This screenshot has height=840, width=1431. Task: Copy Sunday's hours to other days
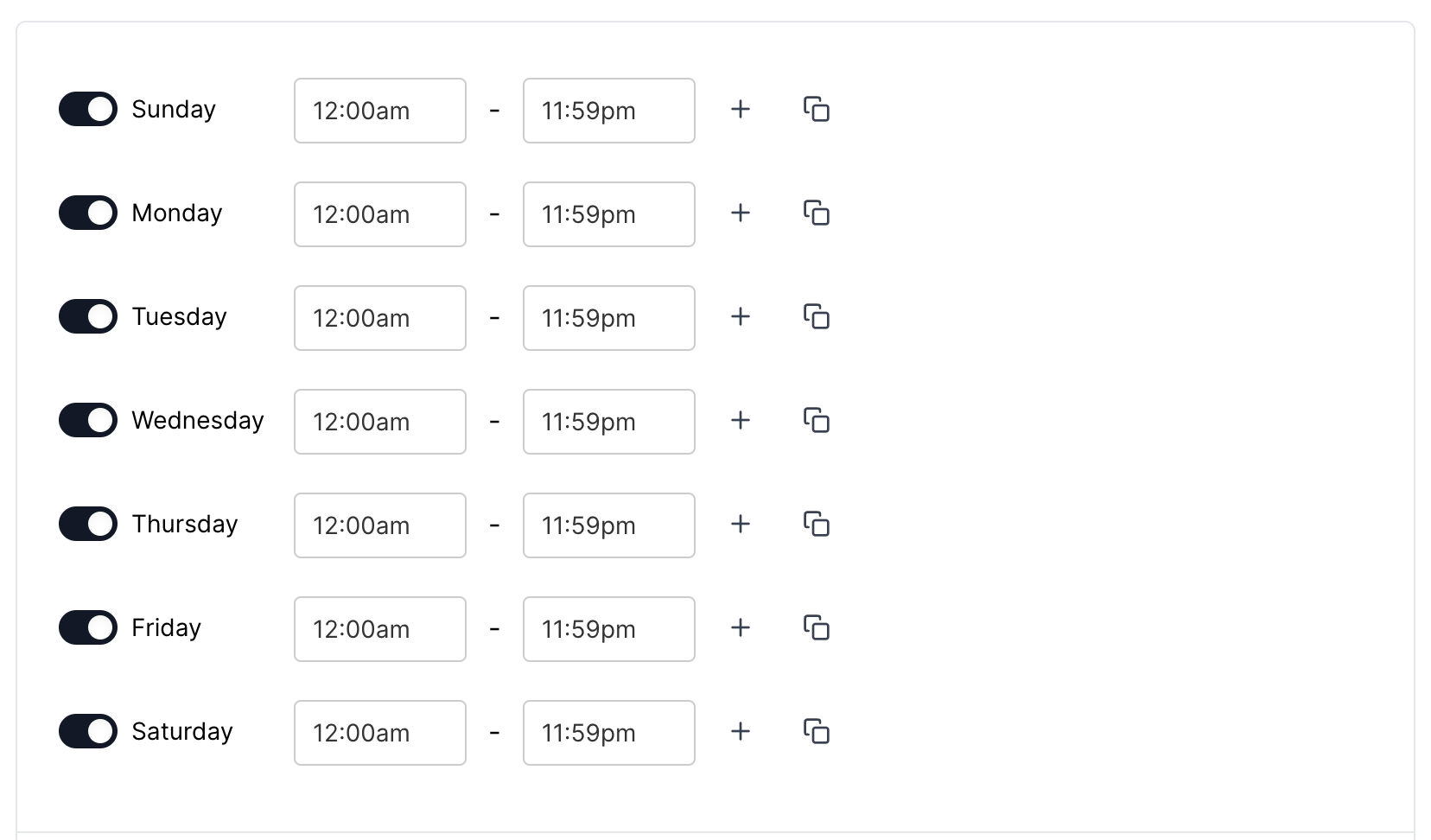pos(817,110)
